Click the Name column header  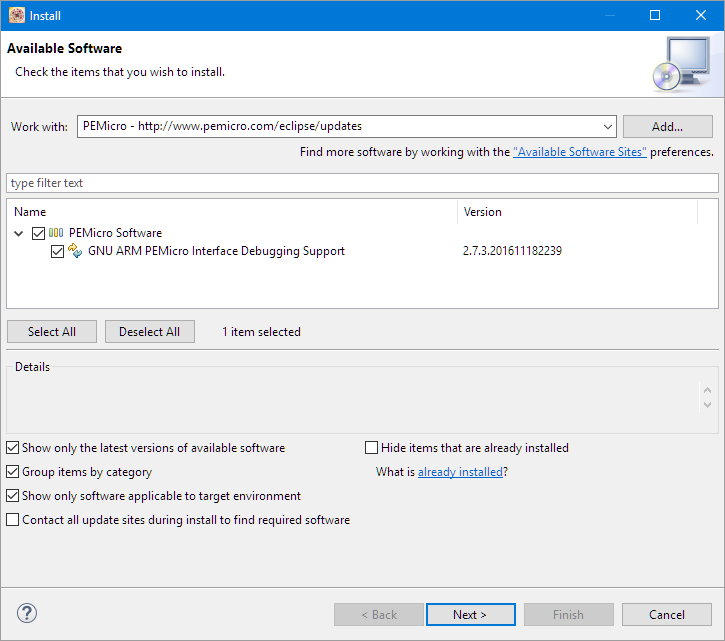click(30, 212)
